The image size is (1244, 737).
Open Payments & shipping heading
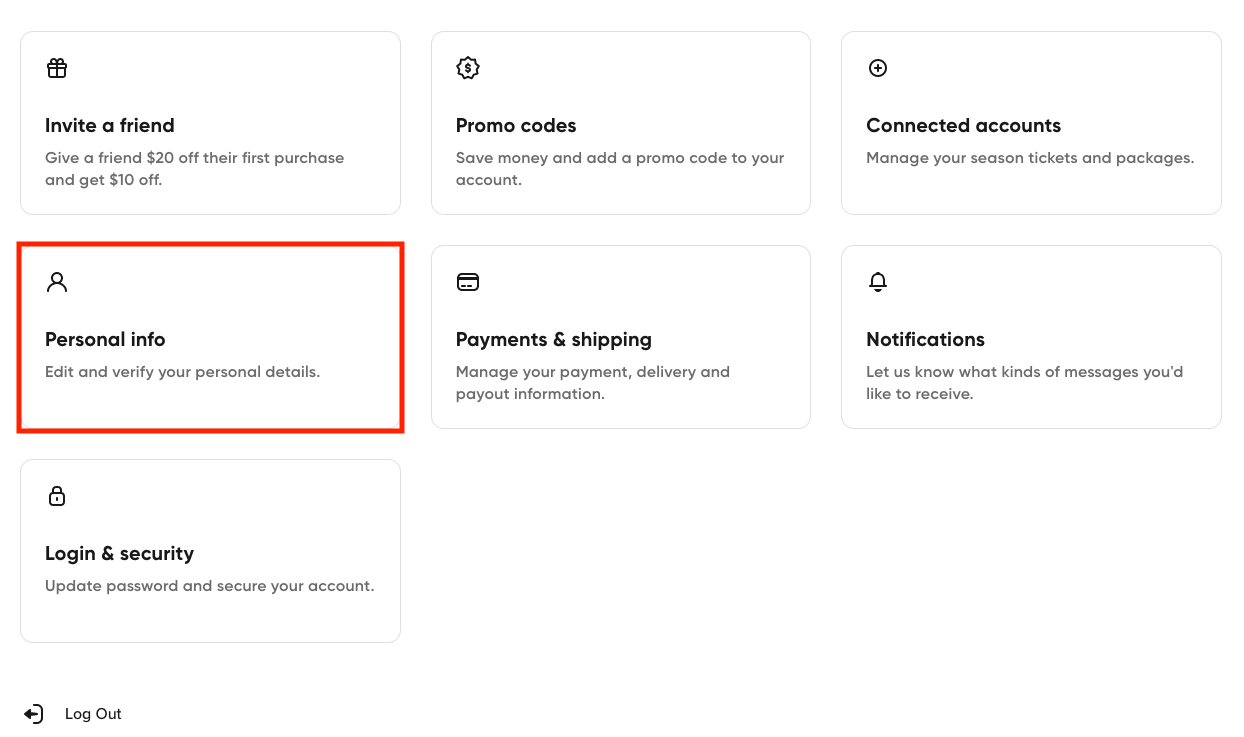[x=553, y=339]
